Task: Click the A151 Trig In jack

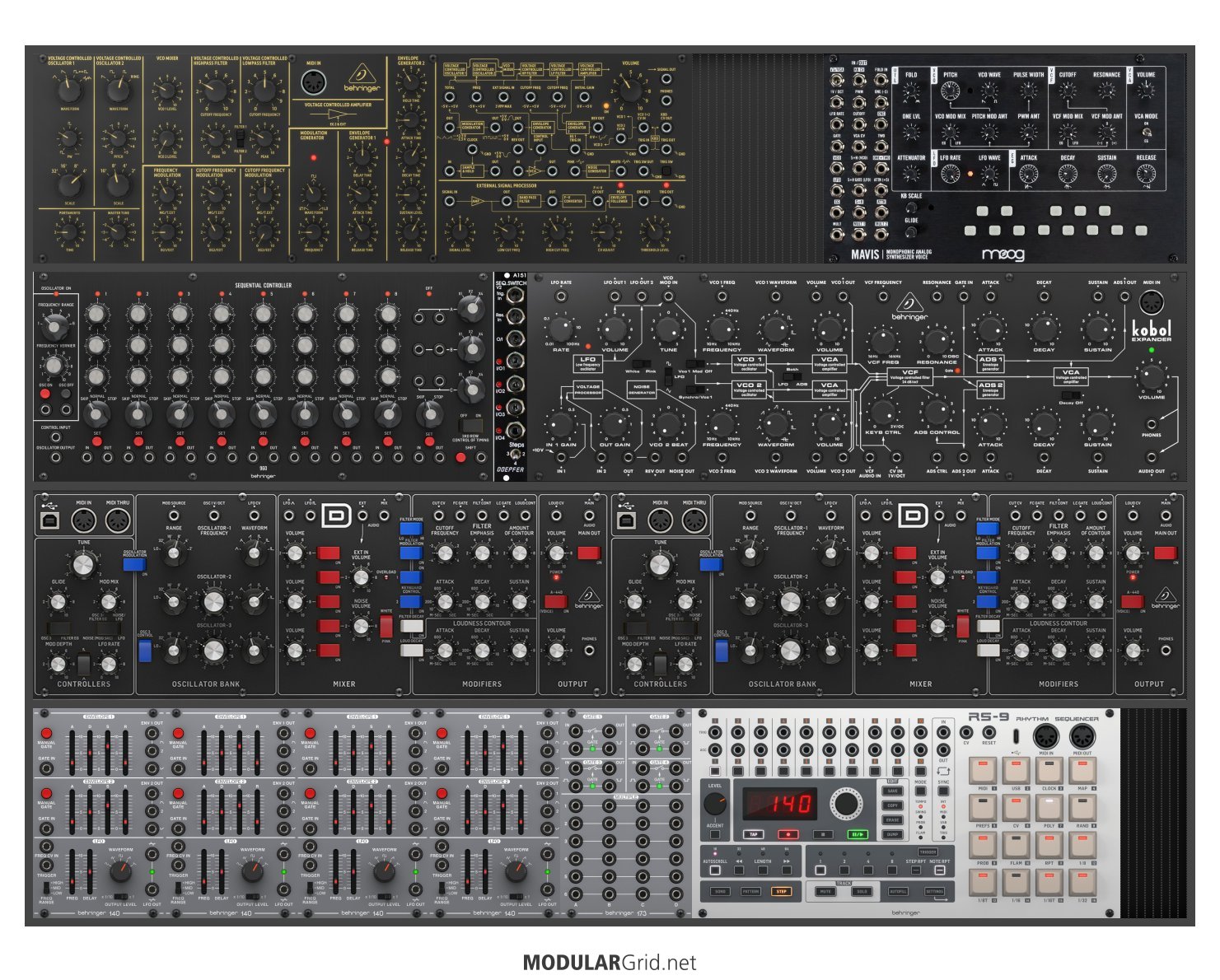Action: (514, 295)
